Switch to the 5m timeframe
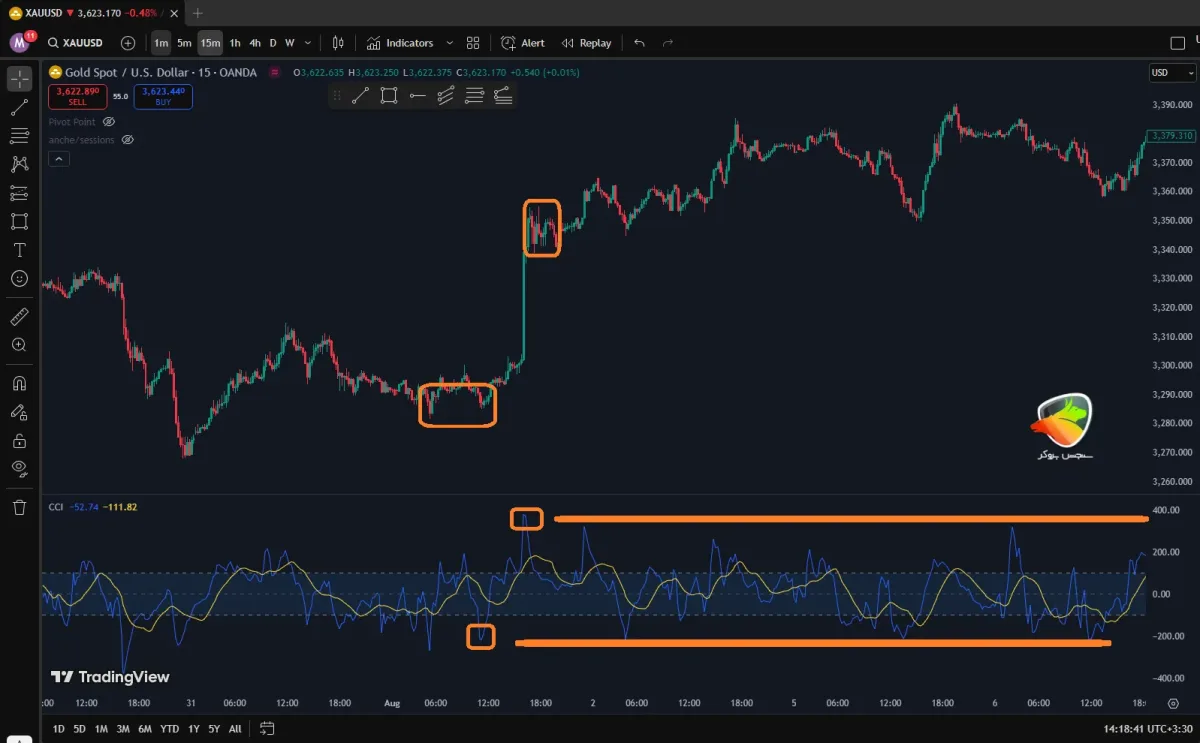The width and height of the screenshot is (1200, 743). [184, 43]
